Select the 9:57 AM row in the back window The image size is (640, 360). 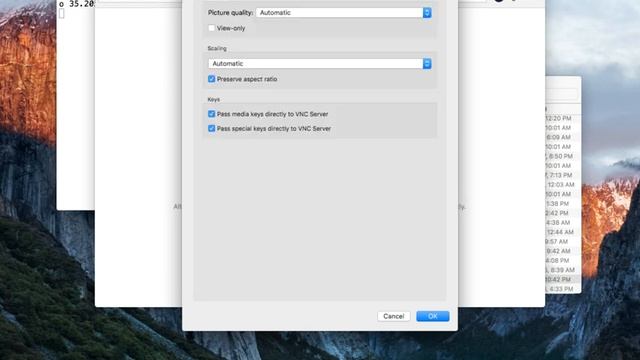563,242
